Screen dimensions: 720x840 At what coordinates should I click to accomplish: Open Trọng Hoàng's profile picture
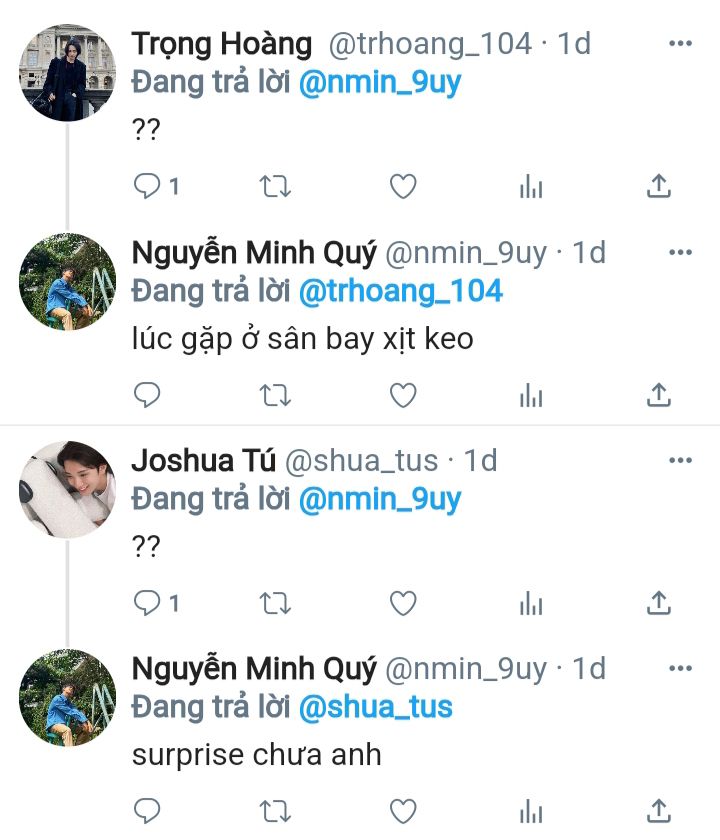coord(68,73)
